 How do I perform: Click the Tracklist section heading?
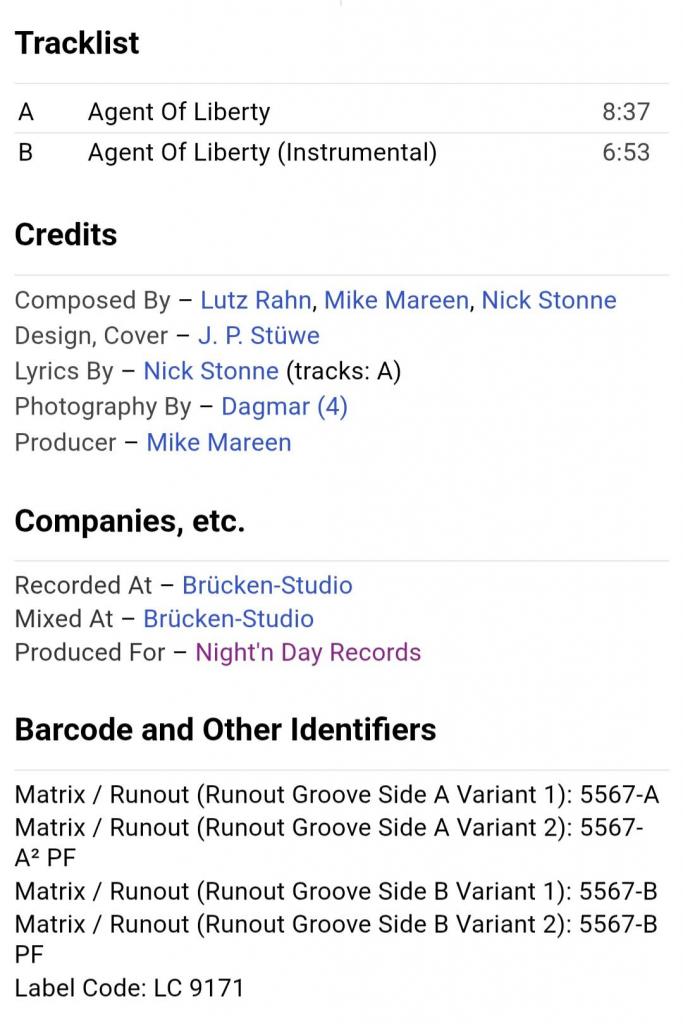point(77,43)
